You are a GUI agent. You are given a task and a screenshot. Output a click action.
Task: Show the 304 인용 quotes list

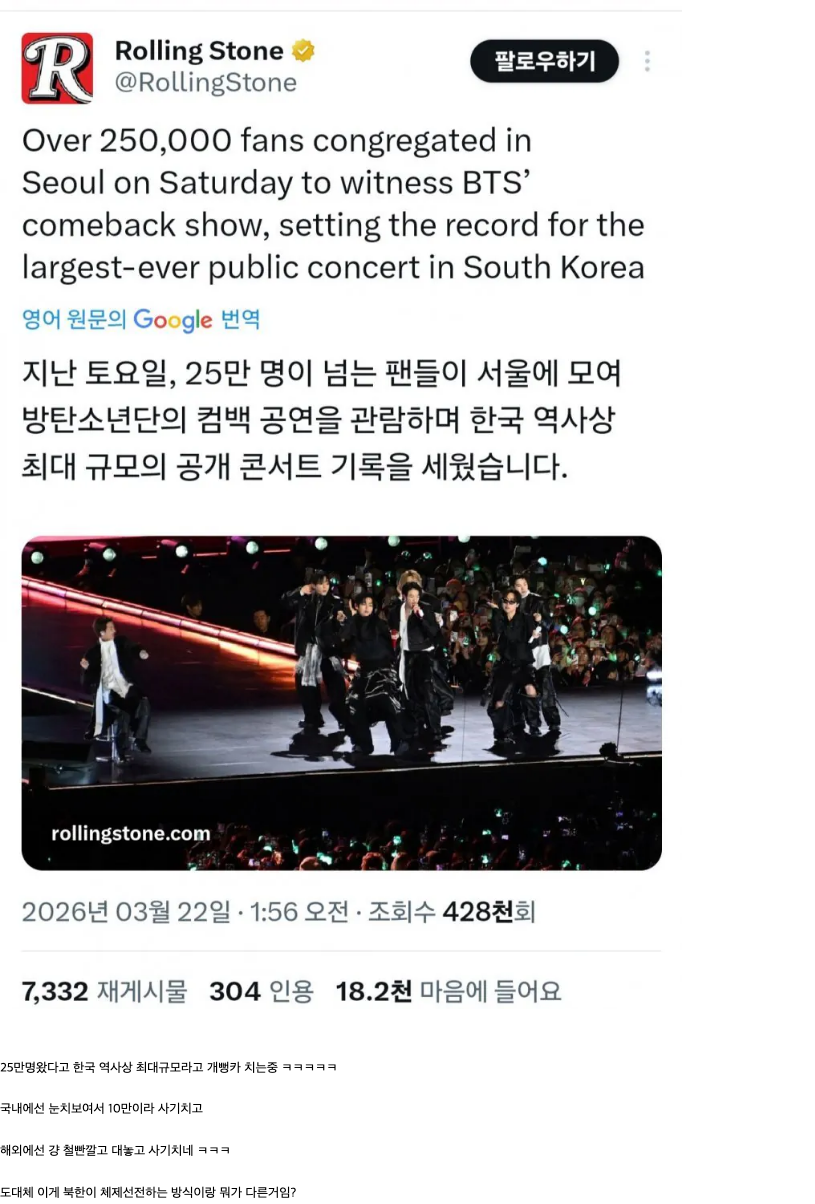pos(261,992)
